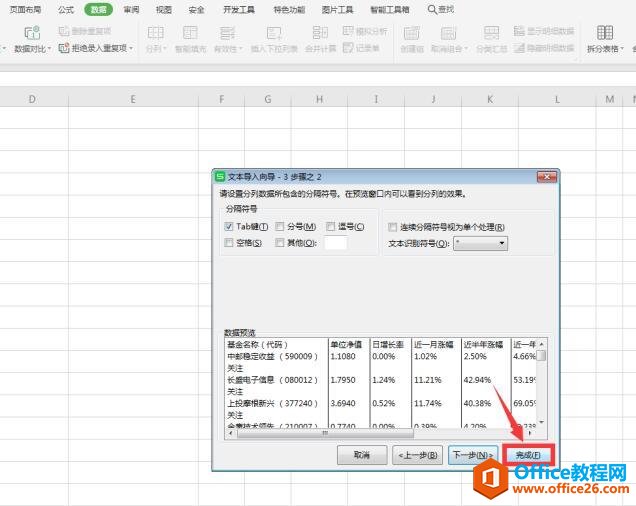Click the 有效性 validation icon
636x506 pixels.
227,33
